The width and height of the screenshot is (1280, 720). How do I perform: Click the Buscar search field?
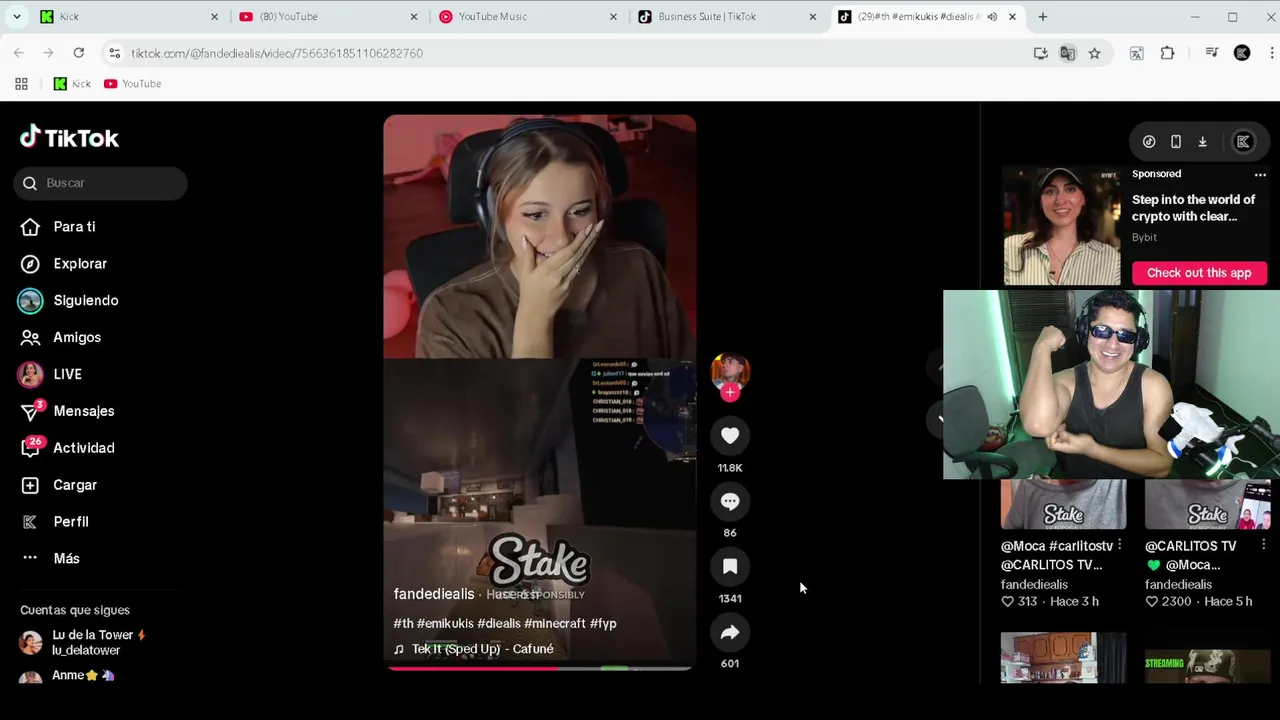point(101,183)
